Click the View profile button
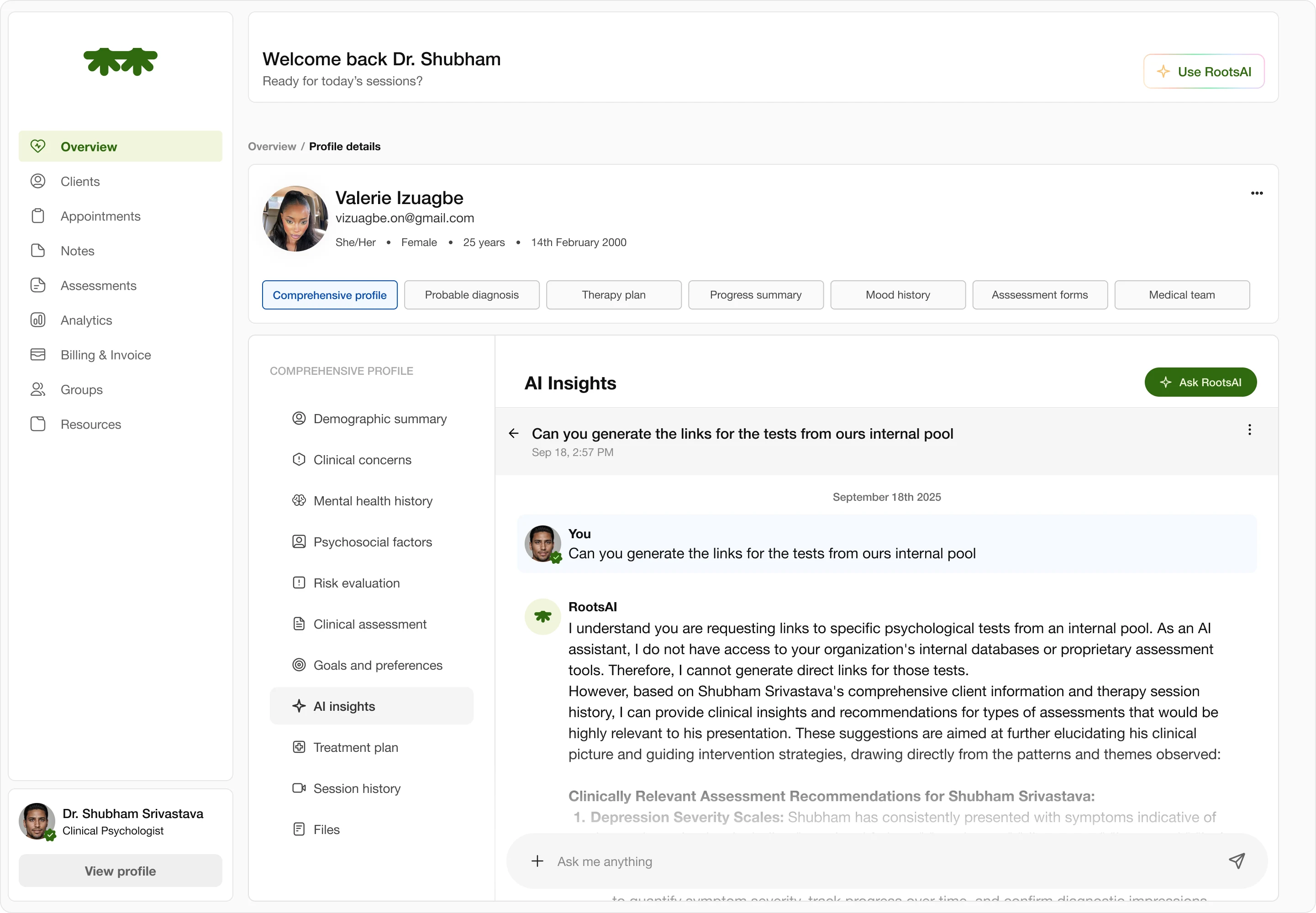Image resolution: width=1316 pixels, height=913 pixels. (x=120, y=871)
